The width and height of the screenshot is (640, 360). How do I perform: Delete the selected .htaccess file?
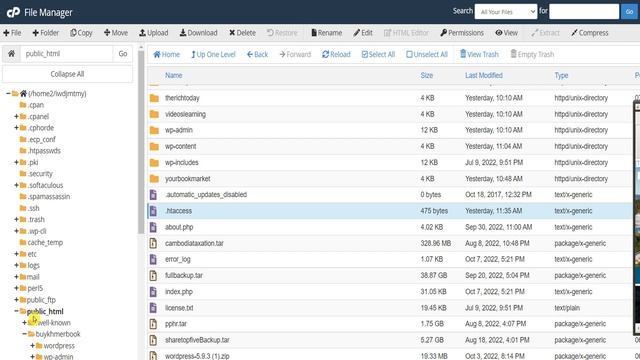[x=242, y=33]
